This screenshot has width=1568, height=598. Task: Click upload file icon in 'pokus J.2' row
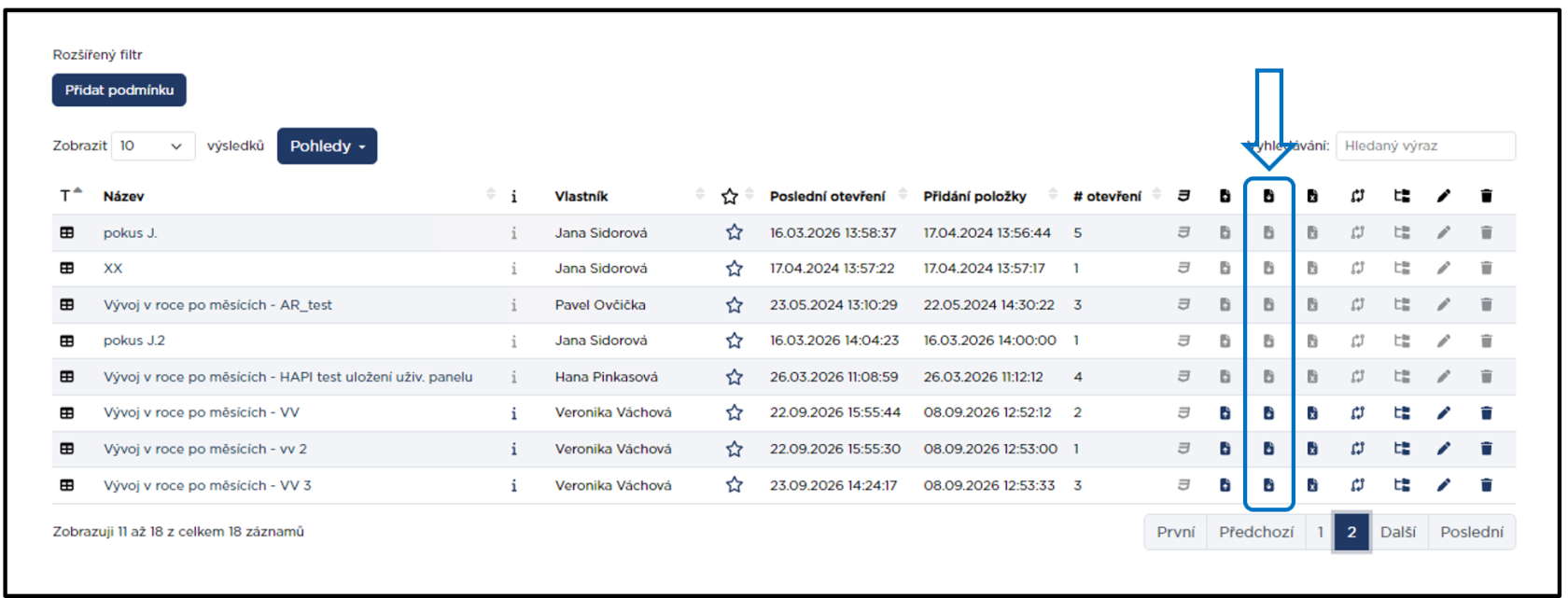[1225, 341]
